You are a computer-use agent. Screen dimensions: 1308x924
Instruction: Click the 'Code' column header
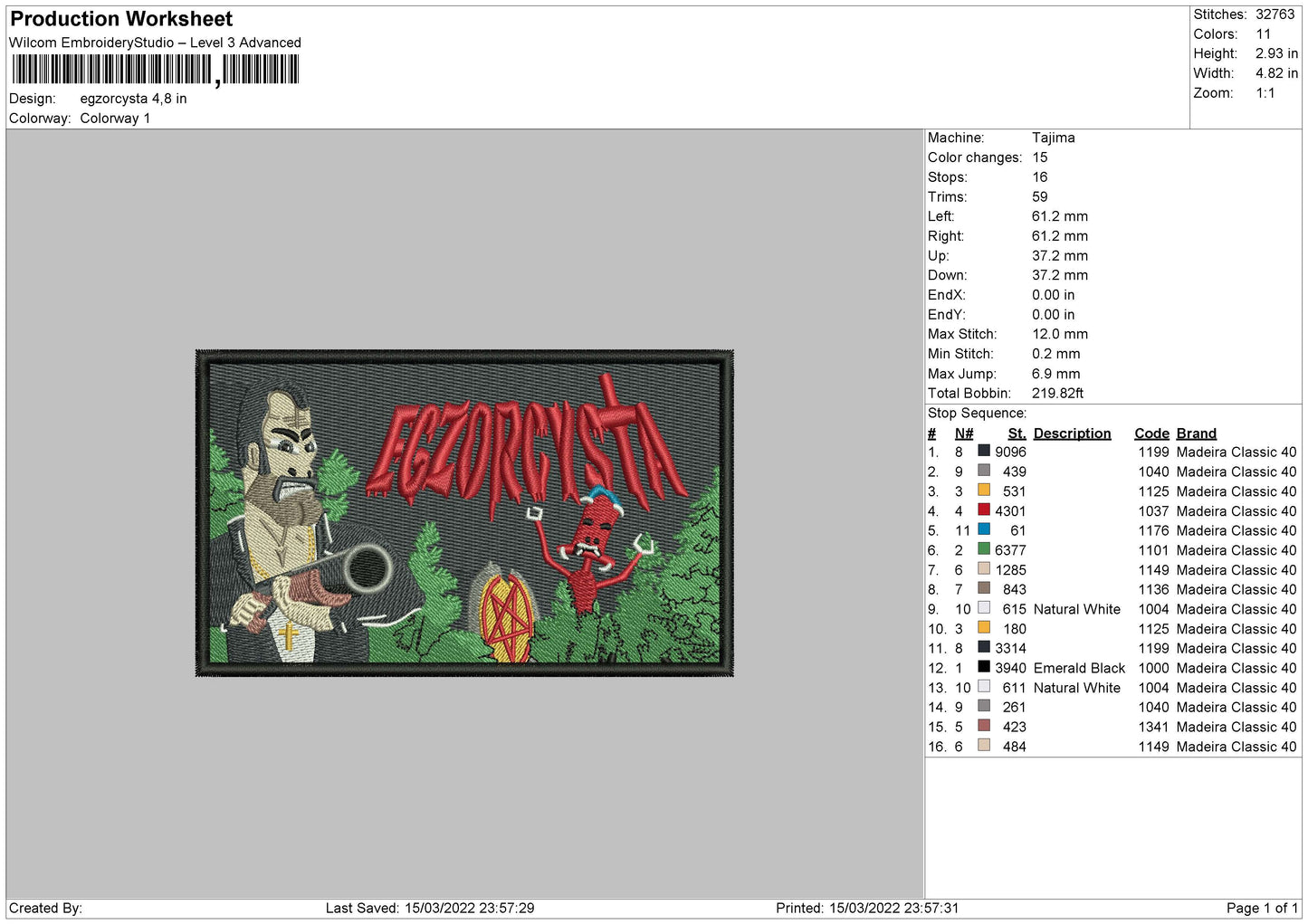(1152, 433)
